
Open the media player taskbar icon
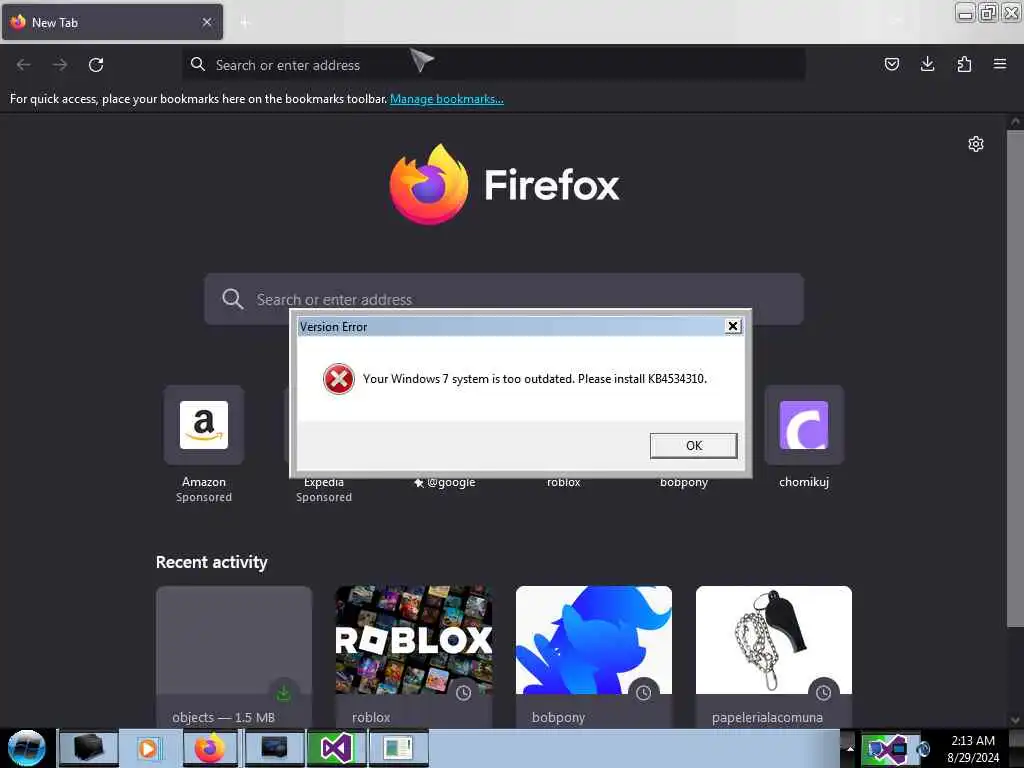coord(149,748)
